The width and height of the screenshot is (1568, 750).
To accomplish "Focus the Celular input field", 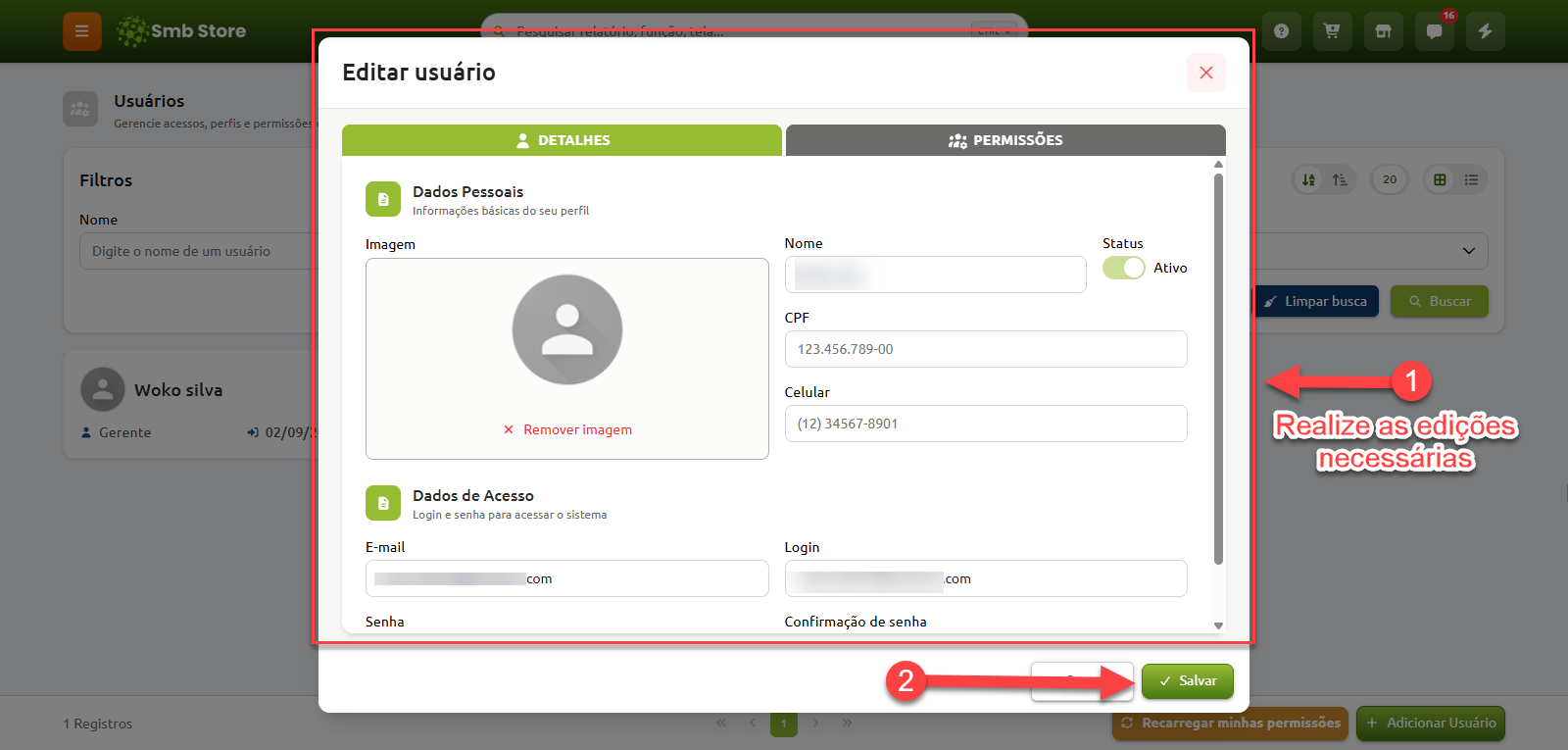I will click(986, 424).
